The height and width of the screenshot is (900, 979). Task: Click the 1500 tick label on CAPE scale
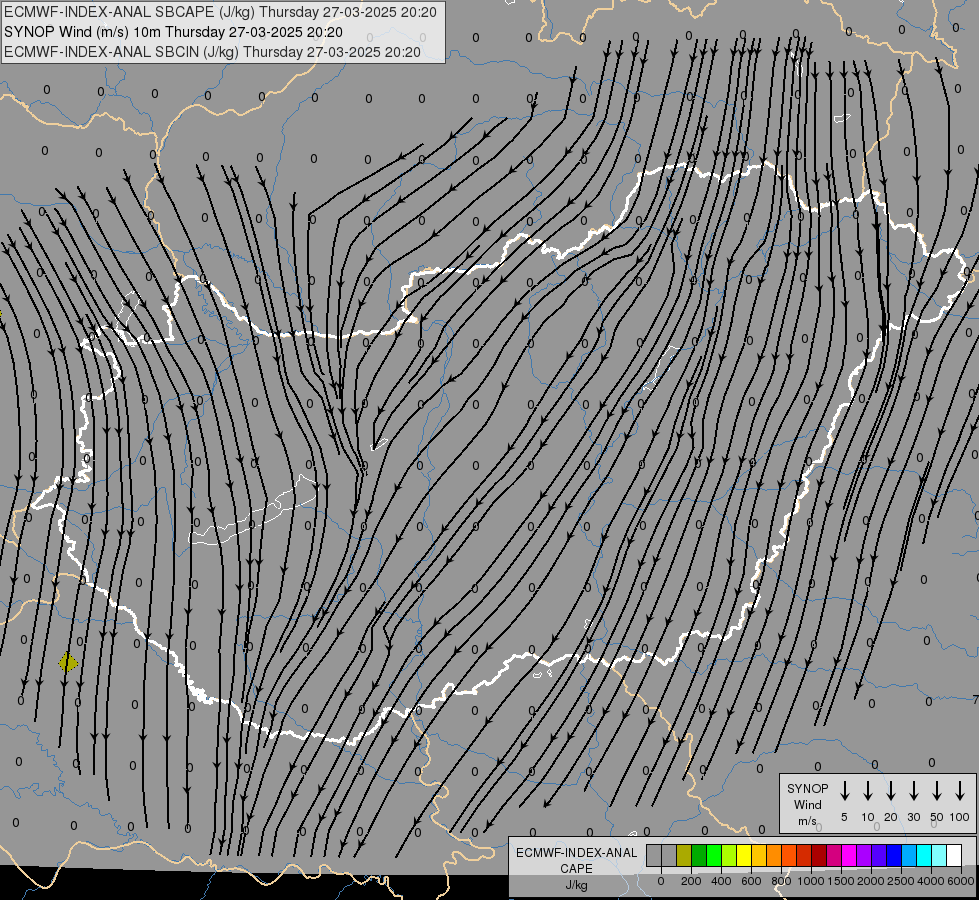841,881
